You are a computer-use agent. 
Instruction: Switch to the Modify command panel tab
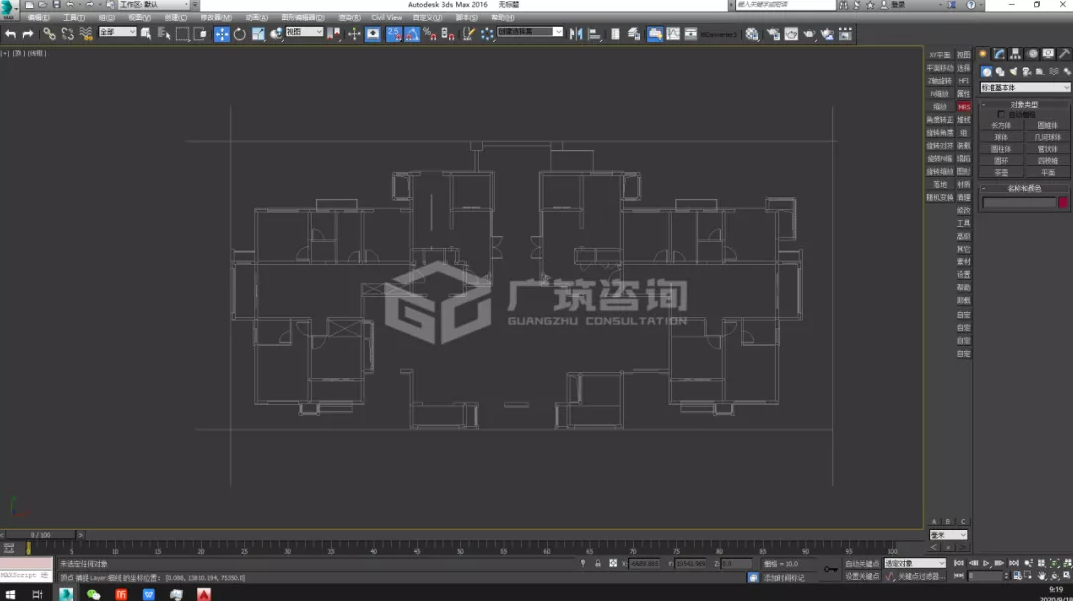click(999, 53)
